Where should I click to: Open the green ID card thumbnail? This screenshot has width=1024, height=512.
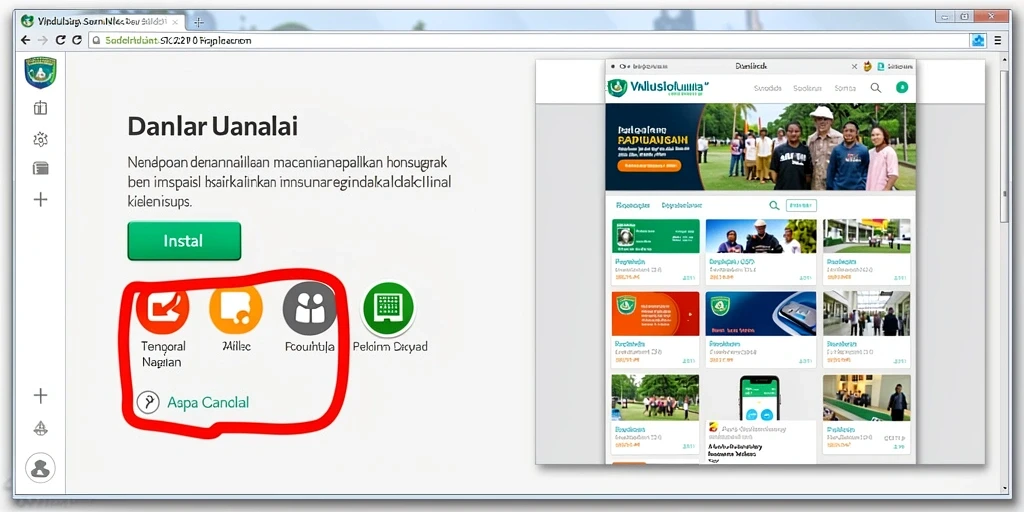point(656,236)
